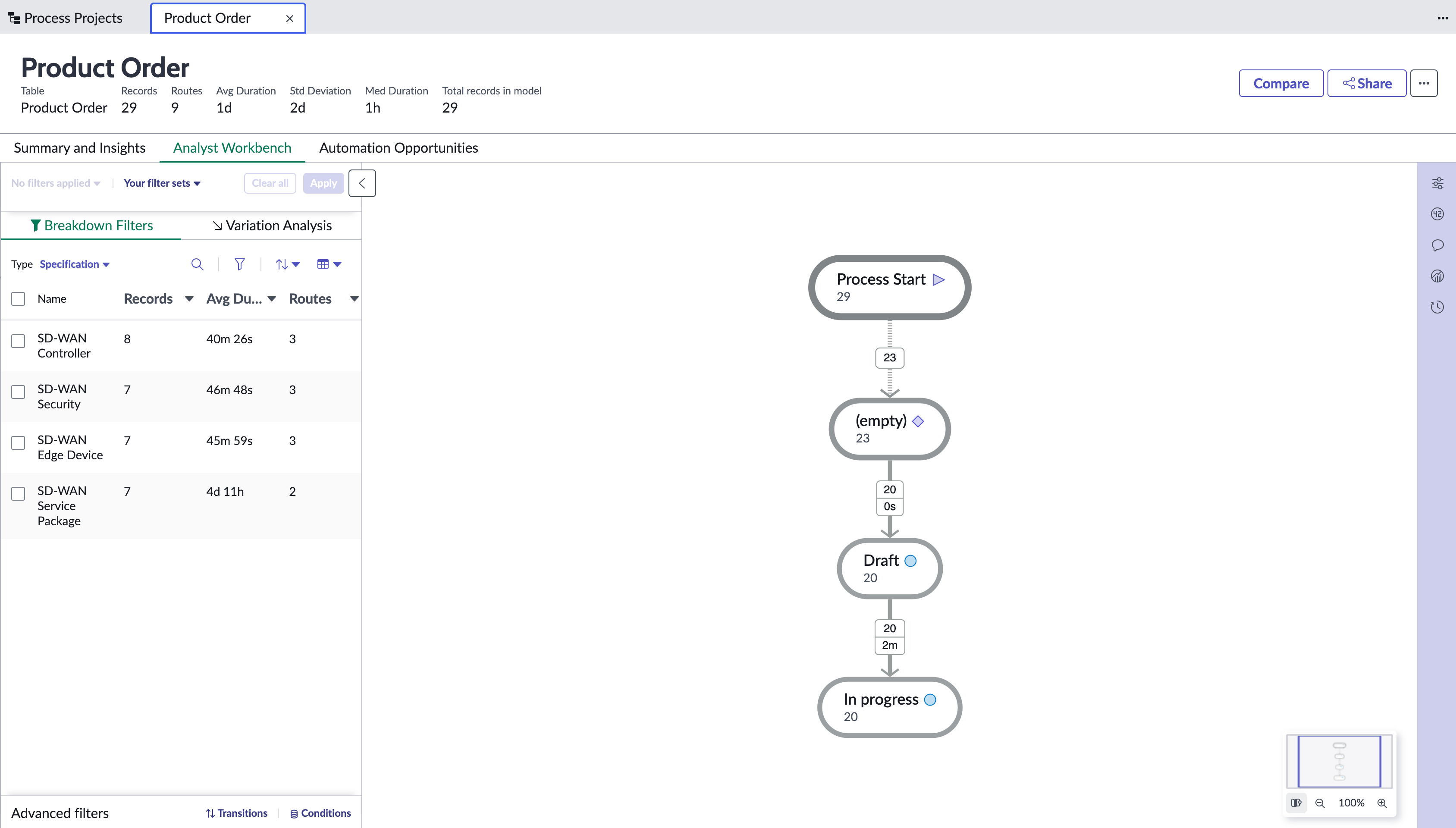
Task: Open the more options button next to Share
Action: tap(1424, 83)
